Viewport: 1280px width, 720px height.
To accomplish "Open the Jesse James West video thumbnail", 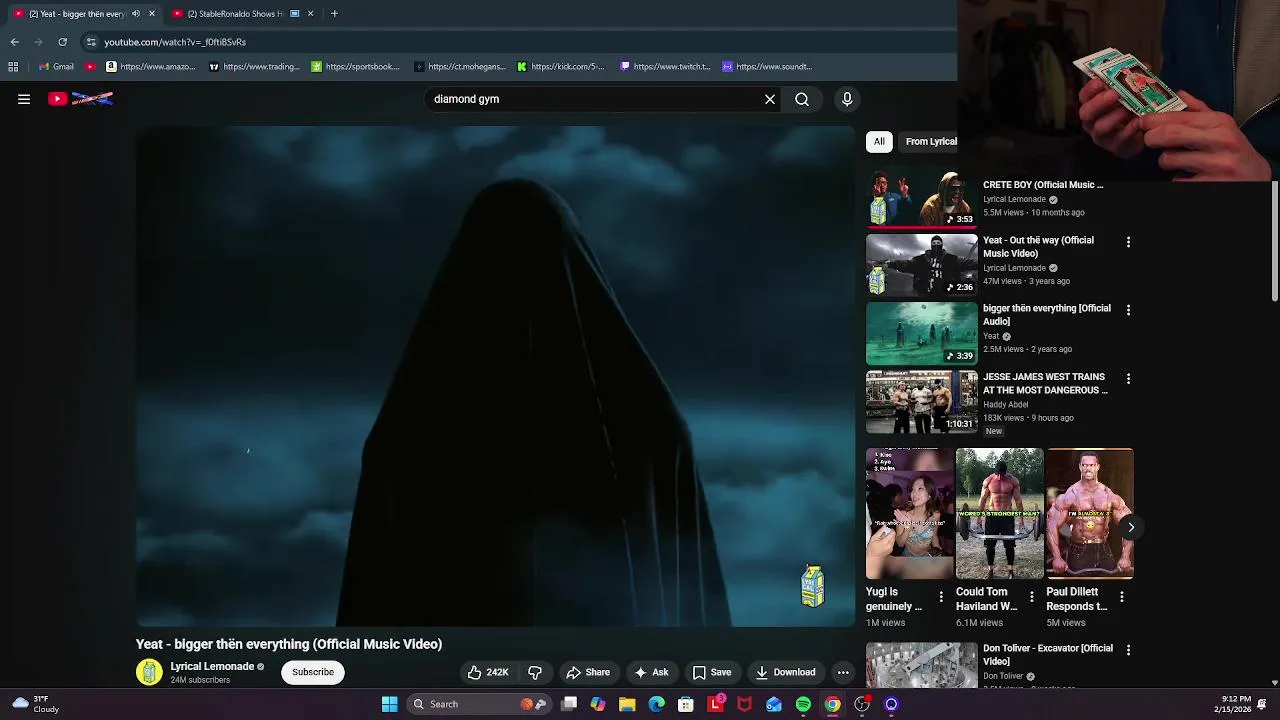I will click(922, 402).
